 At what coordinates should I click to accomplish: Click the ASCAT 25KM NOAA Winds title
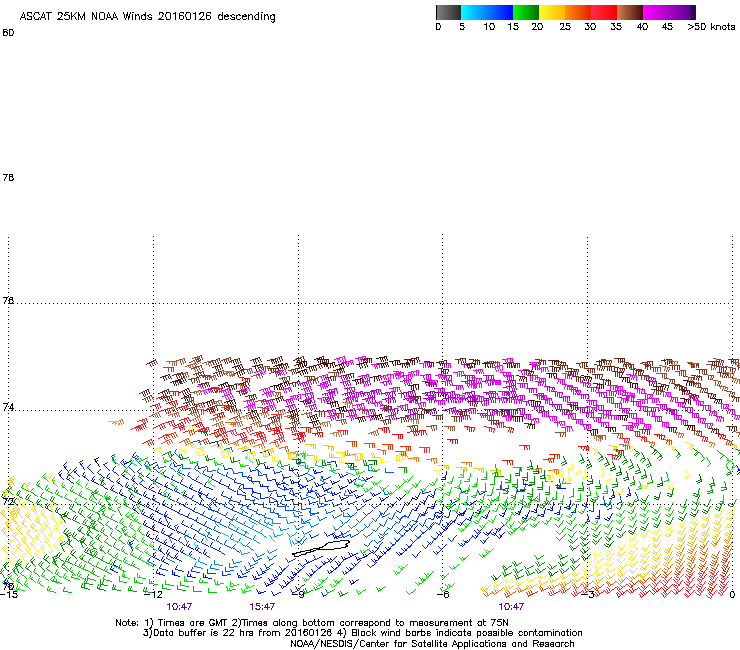pos(147,17)
